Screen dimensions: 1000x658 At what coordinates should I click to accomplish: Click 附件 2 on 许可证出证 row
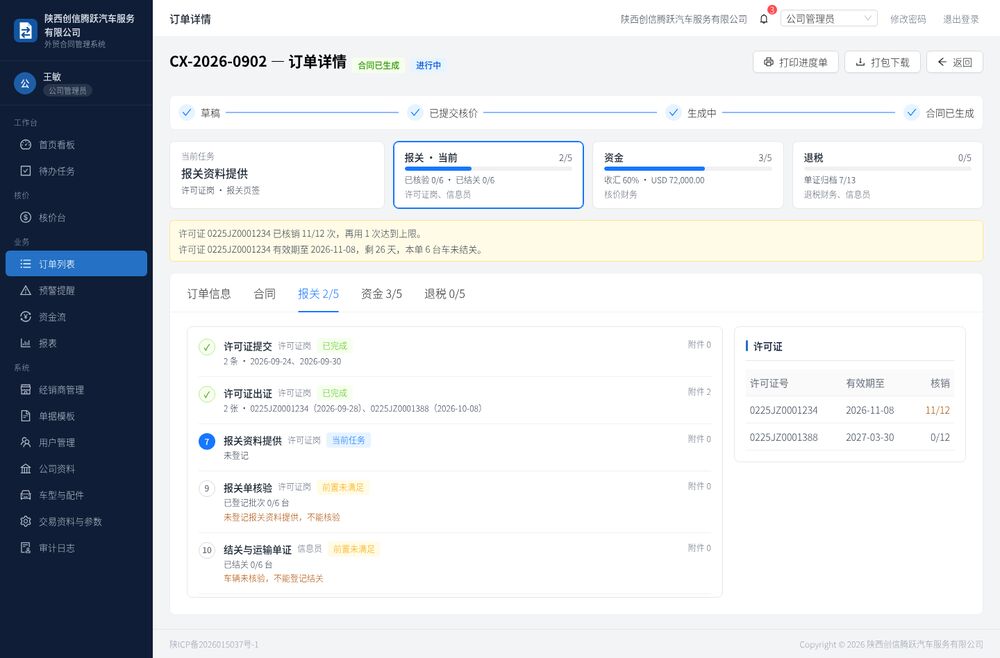coord(699,392)
